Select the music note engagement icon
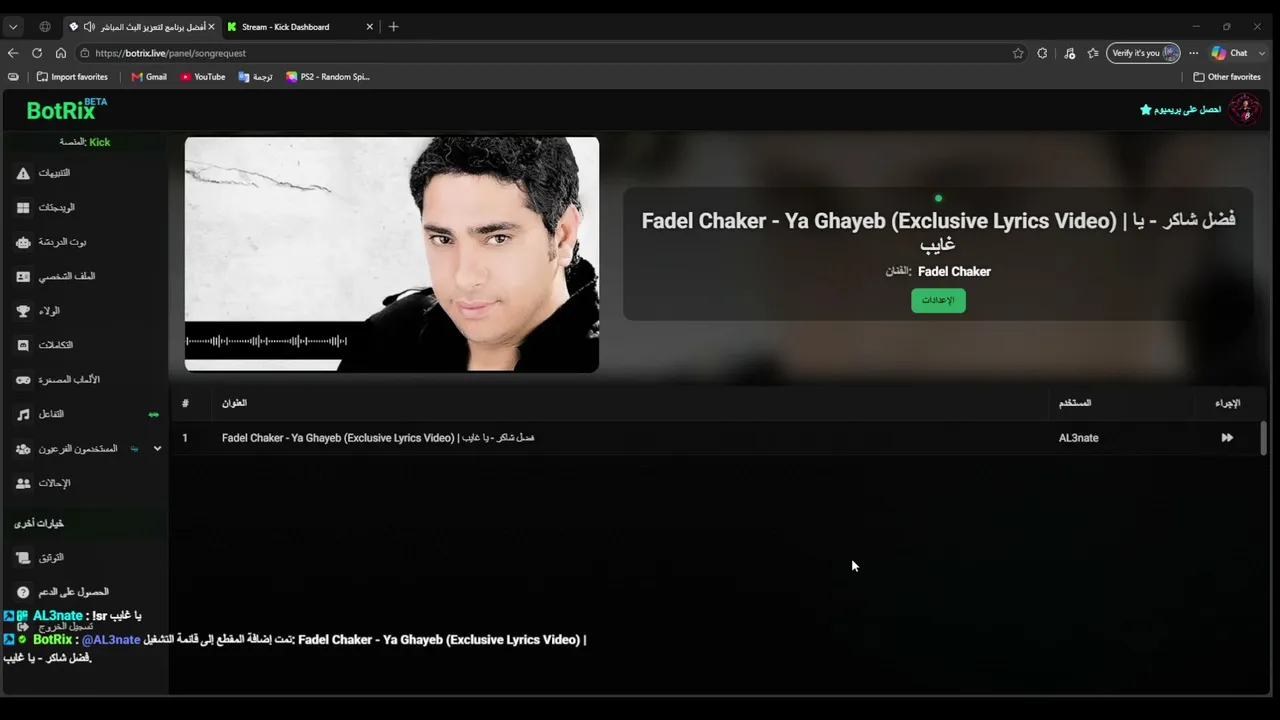Viewport: 1280px width, 720px height. click(x=23, y=414)
